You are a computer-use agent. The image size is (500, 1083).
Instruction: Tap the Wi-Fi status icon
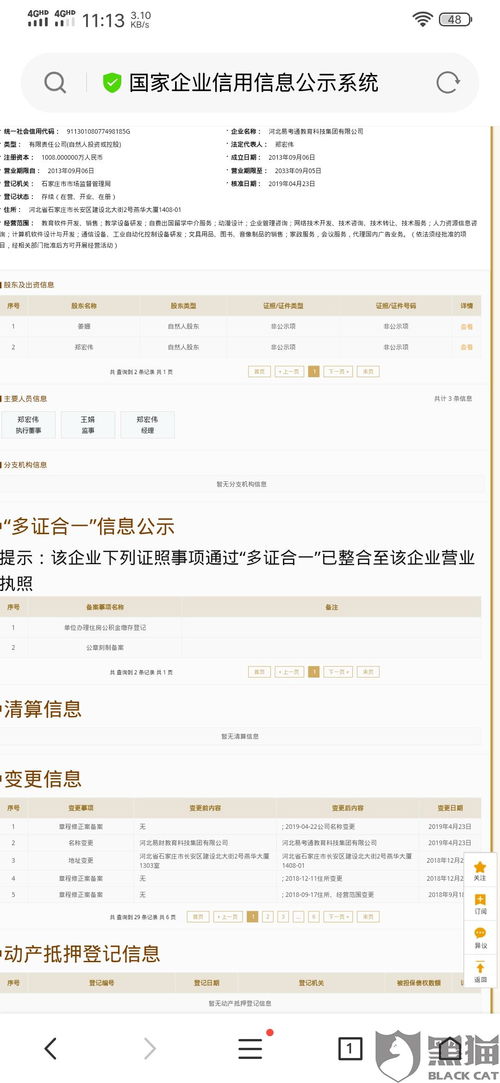pyautogui.click(x=422, y=19)
